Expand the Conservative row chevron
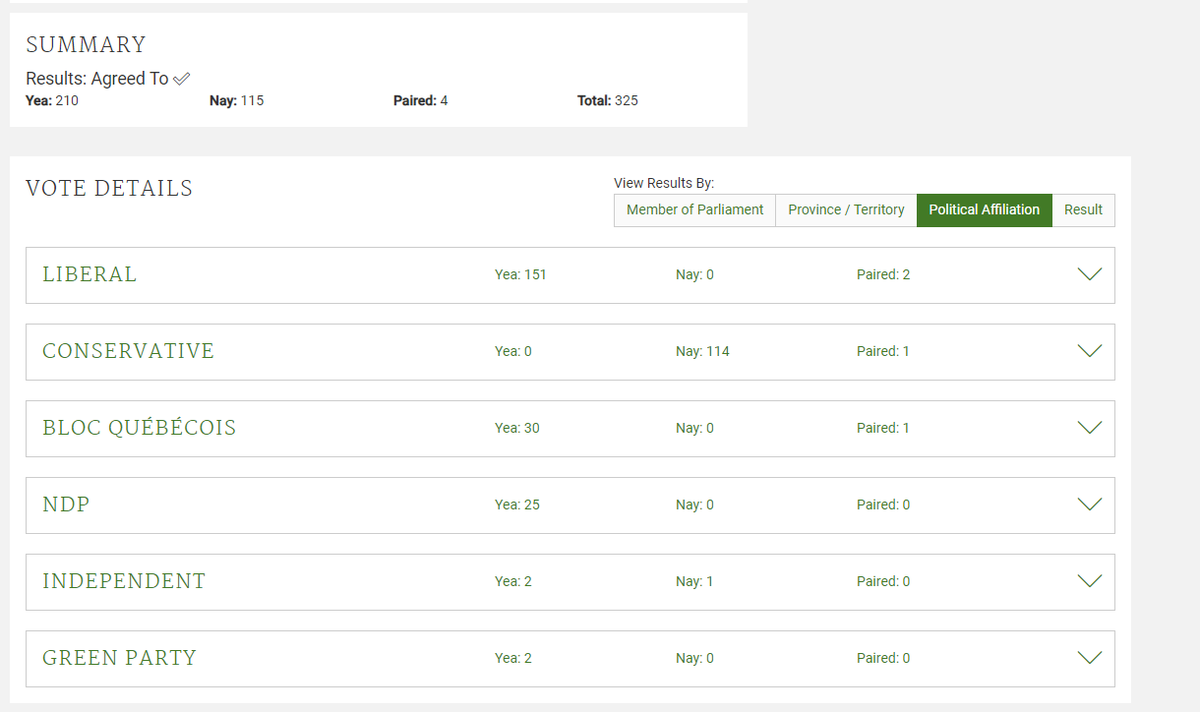The height and width of the screenshot is (712, 1200). 1090,351
